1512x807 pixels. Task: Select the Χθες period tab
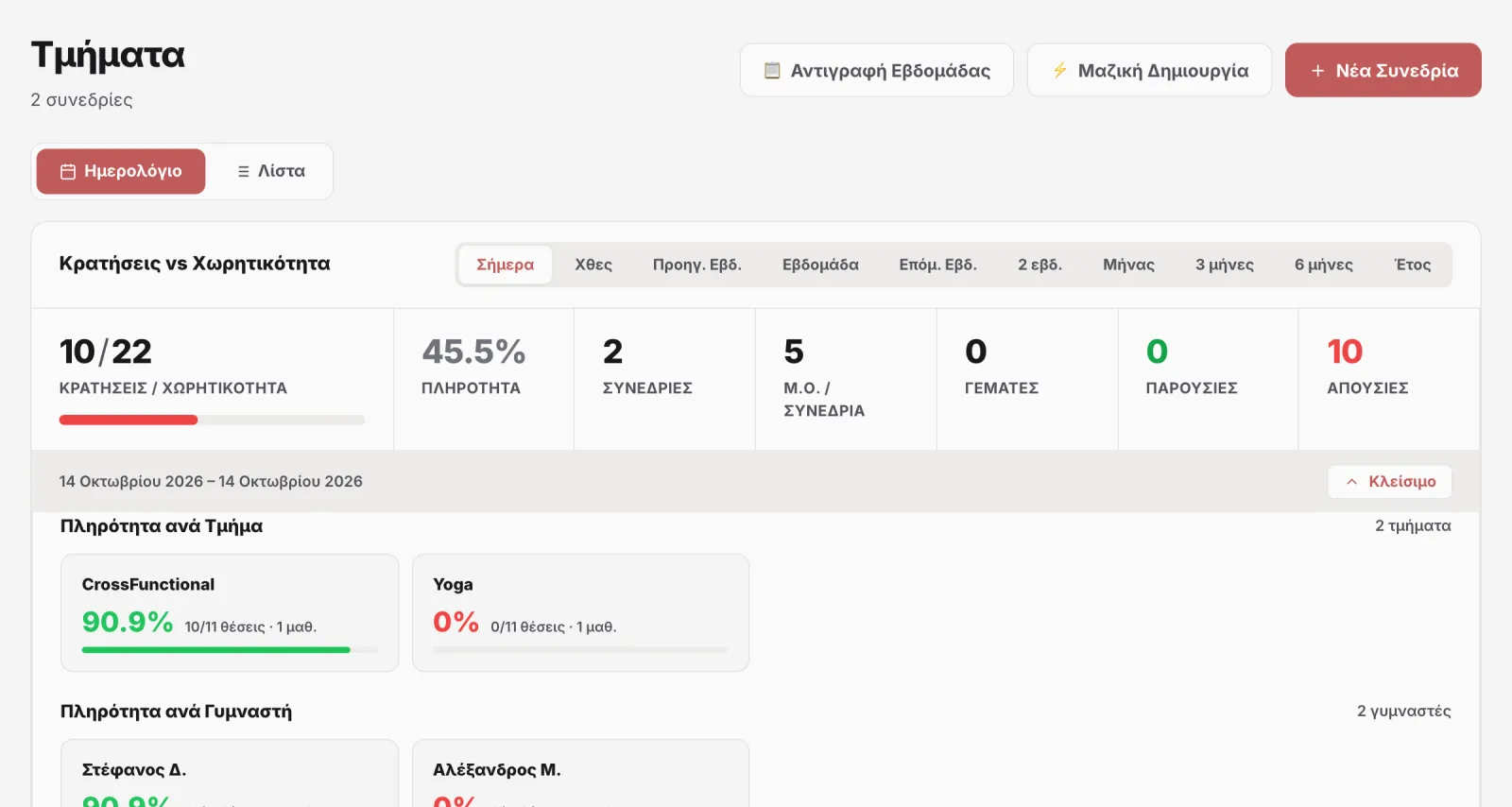[x=593, y=265]
